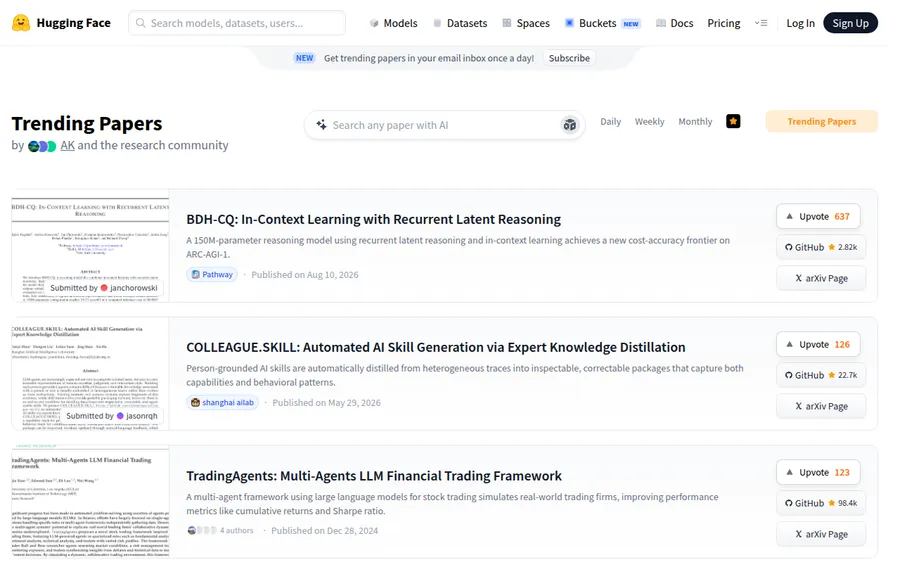Click the NEW badge beside Buckets
This screenshot has height=563, width=900.
pos(631,24)
